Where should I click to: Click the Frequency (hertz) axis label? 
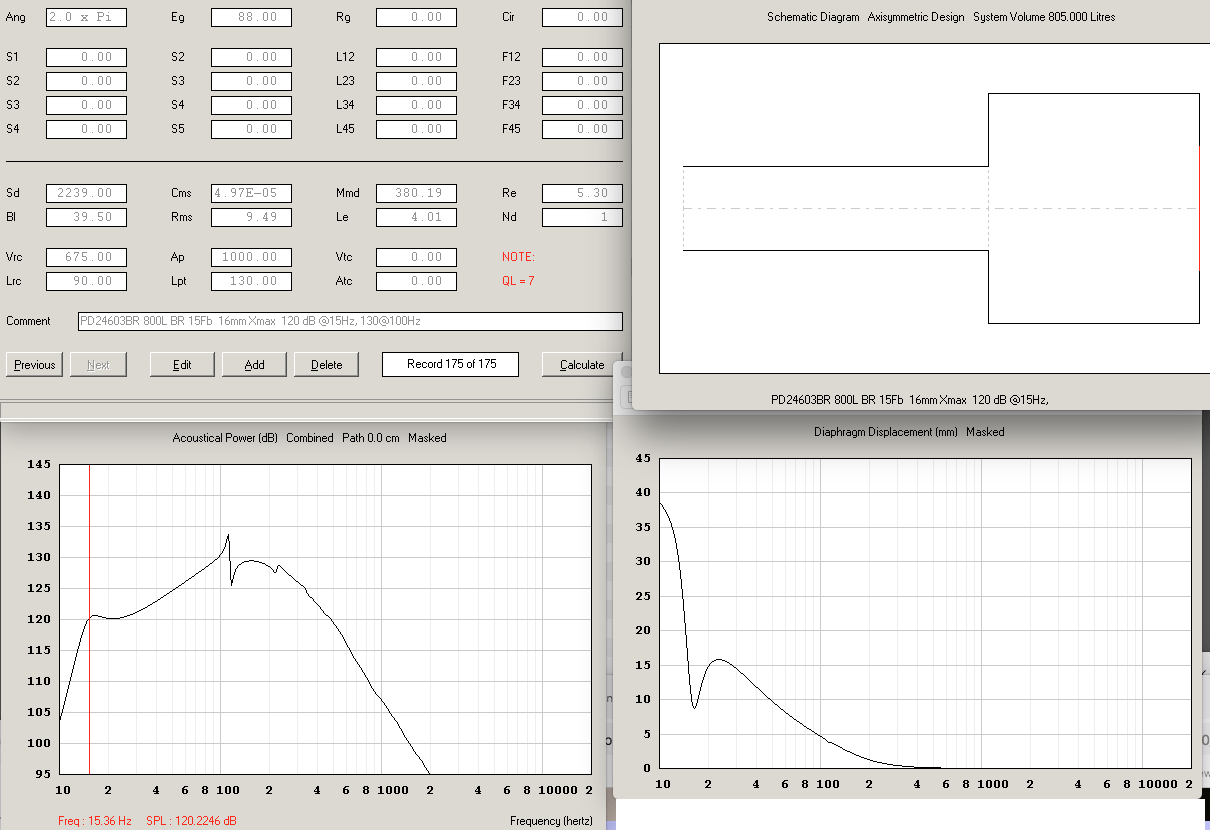click(x=551, y=821)
